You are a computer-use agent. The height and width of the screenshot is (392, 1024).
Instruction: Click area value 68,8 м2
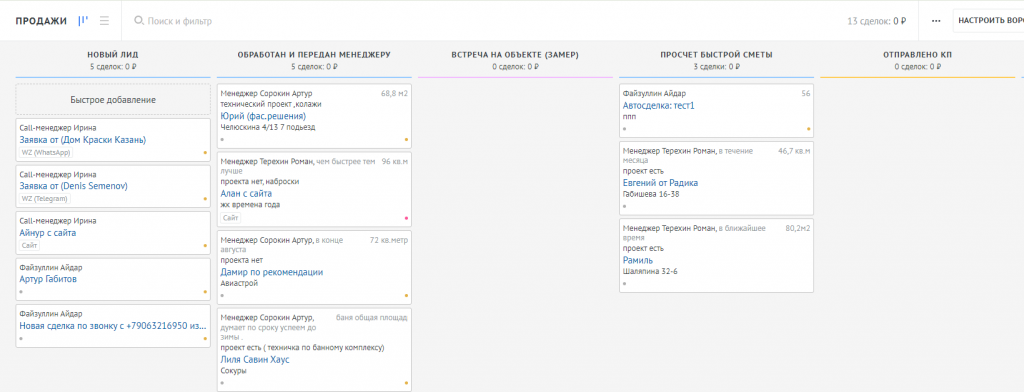[394, 93]
